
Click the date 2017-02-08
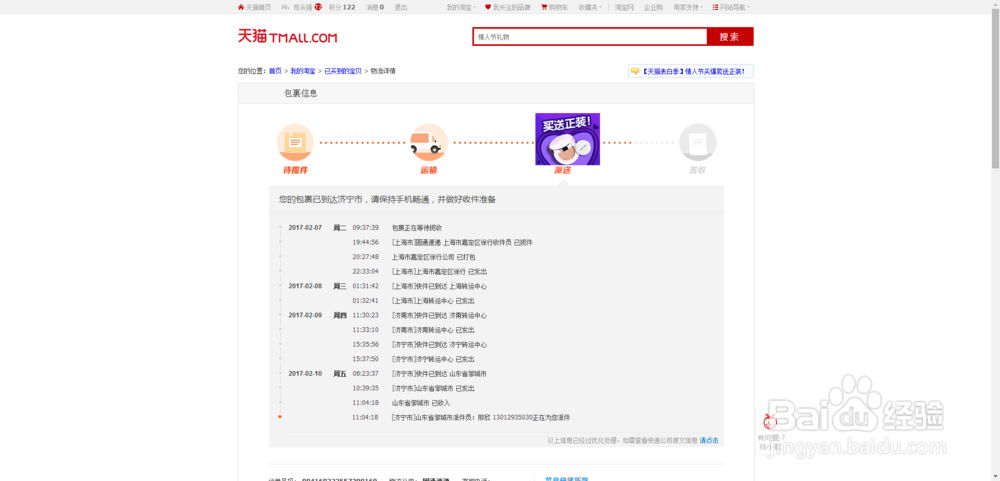click(305, 286)
